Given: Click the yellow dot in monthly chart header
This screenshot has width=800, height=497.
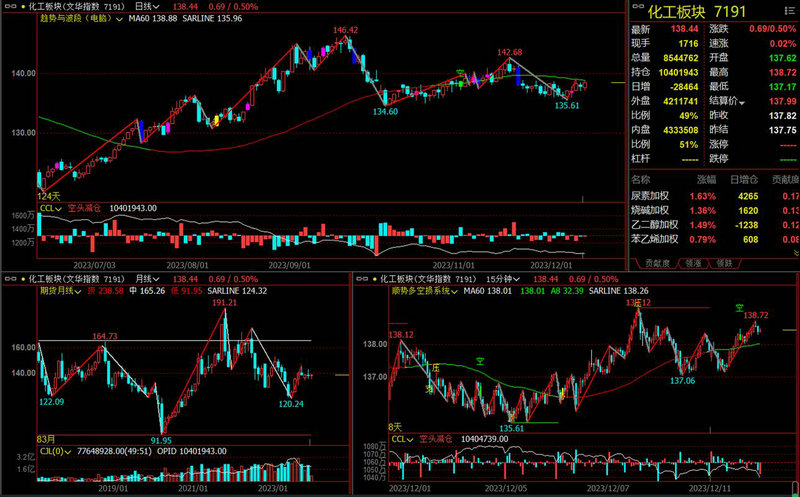Looking at the screenshot, I should coord(22,279).
